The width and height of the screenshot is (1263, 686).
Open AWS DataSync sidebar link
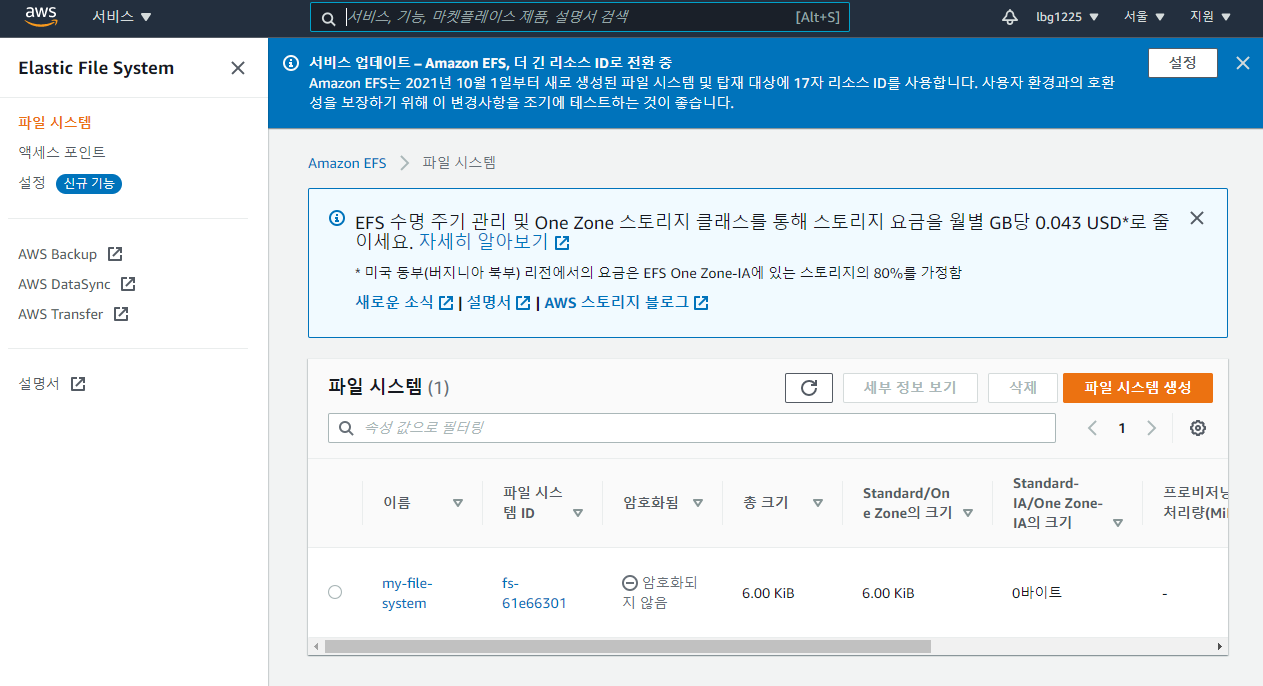pyautogui.click(x=64, y=284)
